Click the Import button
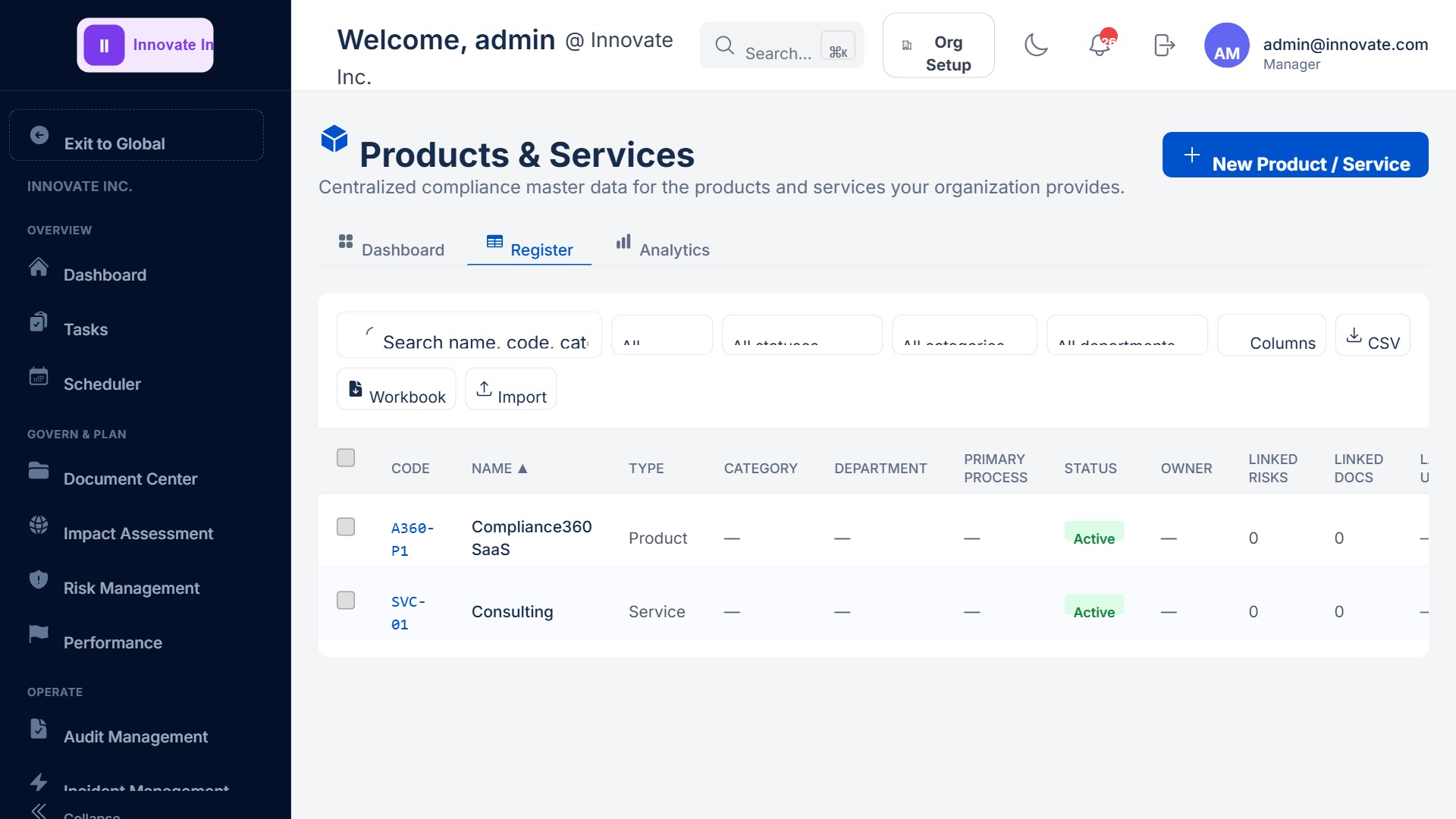Screen dimensions: 1456x819 511,389
